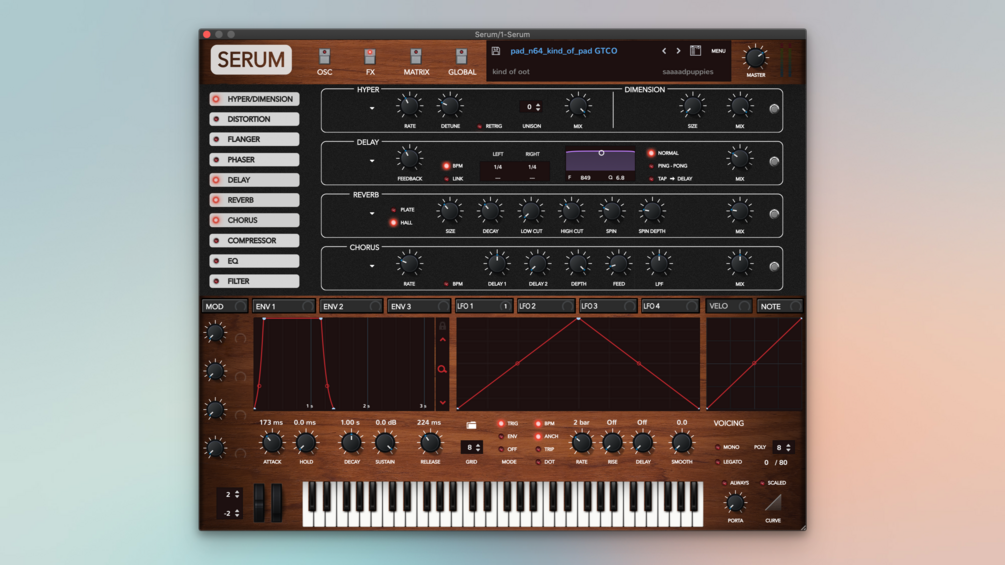Screen dimensions: 1005x565
Task: Select PLATE reverb type
Action: coord(394,209)
